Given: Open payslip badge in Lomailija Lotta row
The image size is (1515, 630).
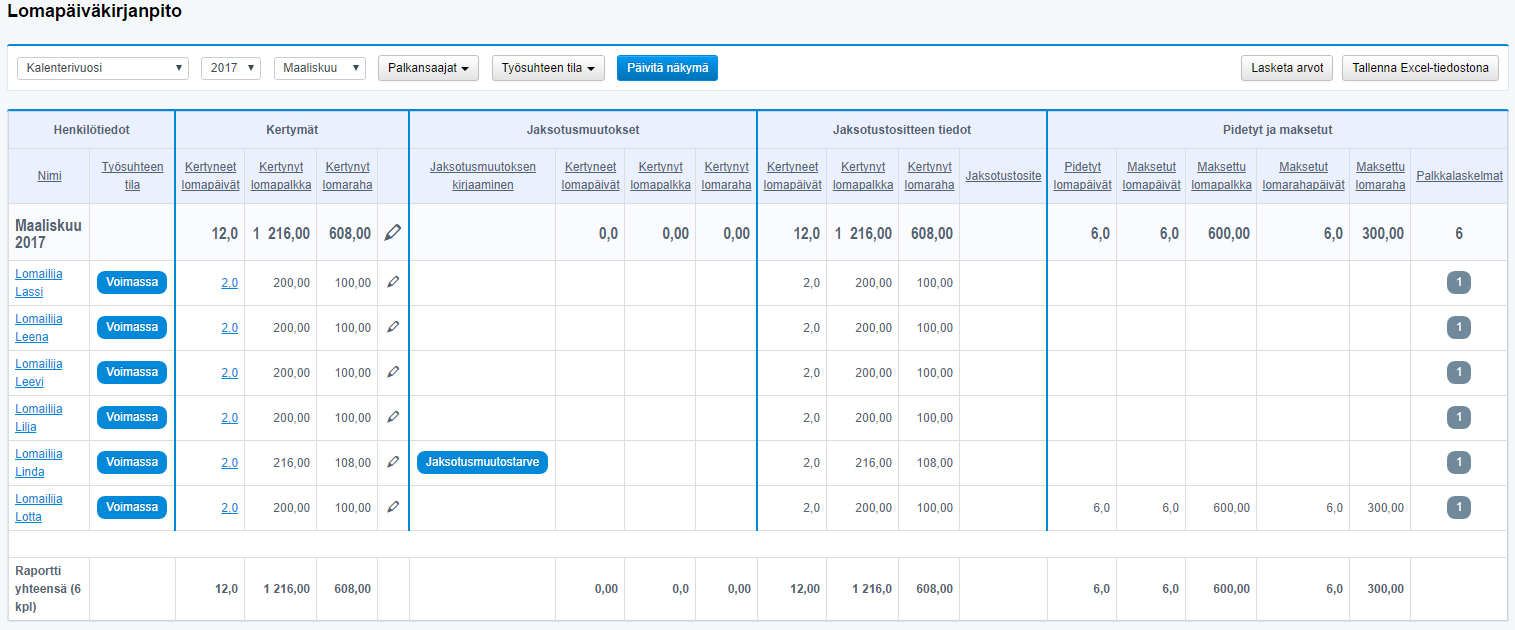Looking at the screenshot, I should pos(1458,507).
